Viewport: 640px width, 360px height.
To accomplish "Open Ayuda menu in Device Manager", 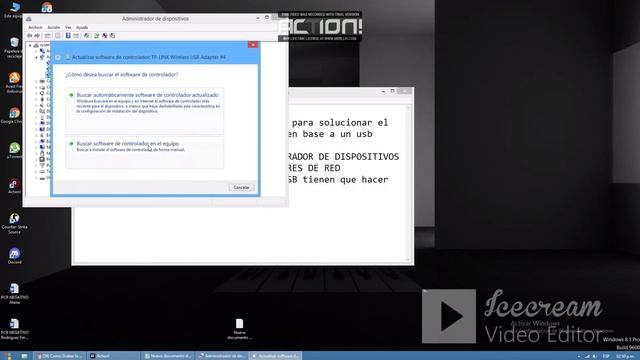I will pos(82,27).
